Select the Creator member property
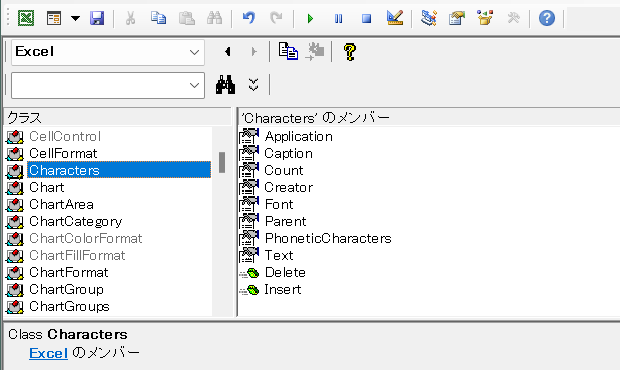 tap(289, 187)
